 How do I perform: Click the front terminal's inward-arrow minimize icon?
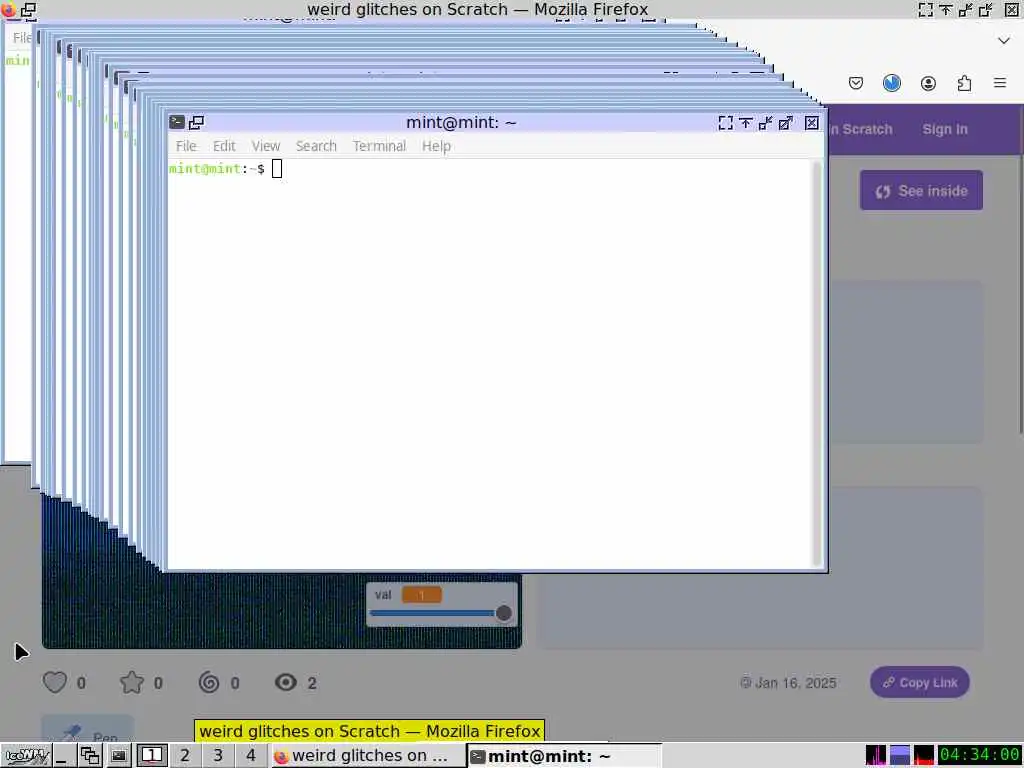pos(765,123)
